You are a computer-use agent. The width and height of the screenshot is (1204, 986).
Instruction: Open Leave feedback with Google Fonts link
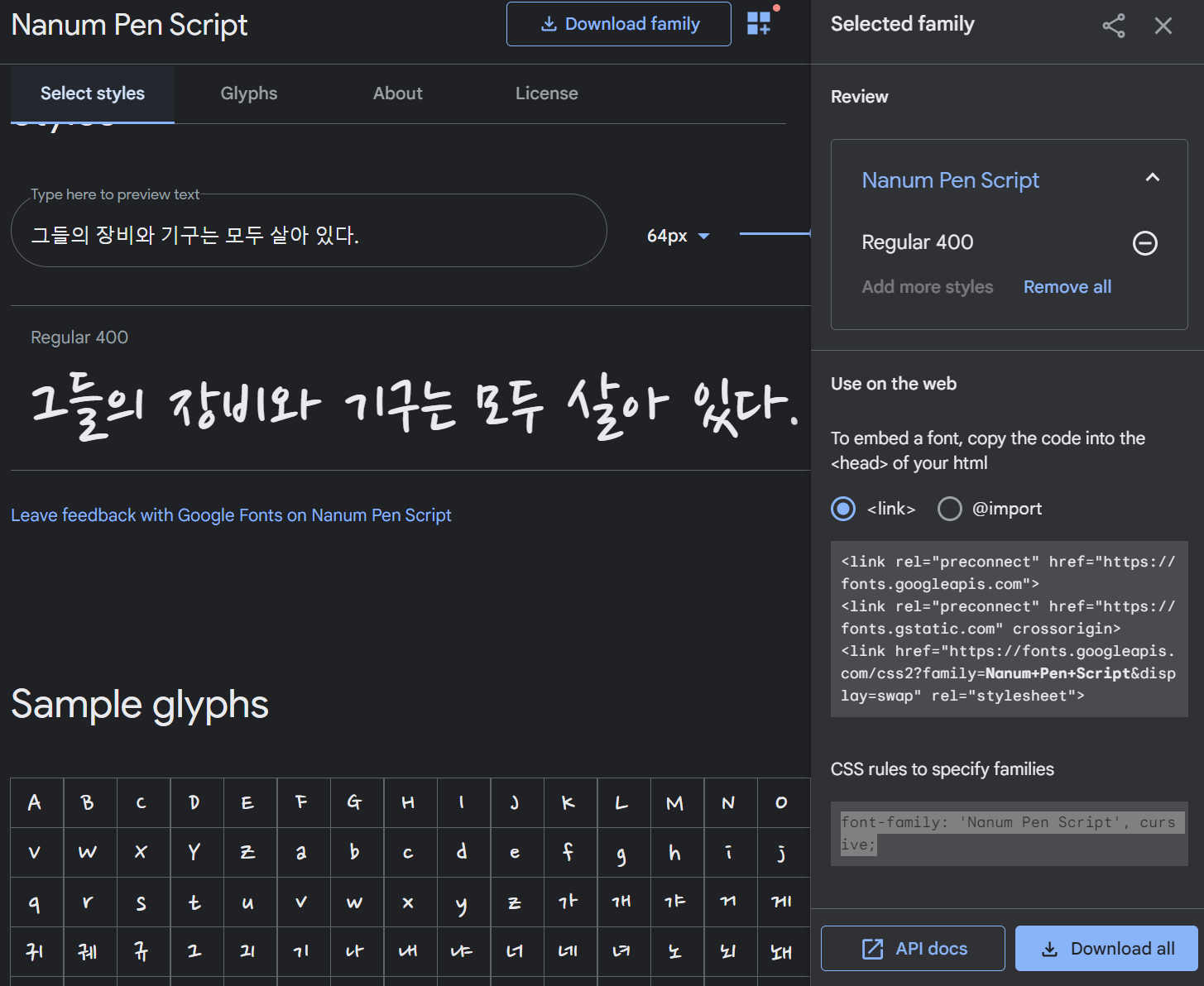tap(231, 515)
